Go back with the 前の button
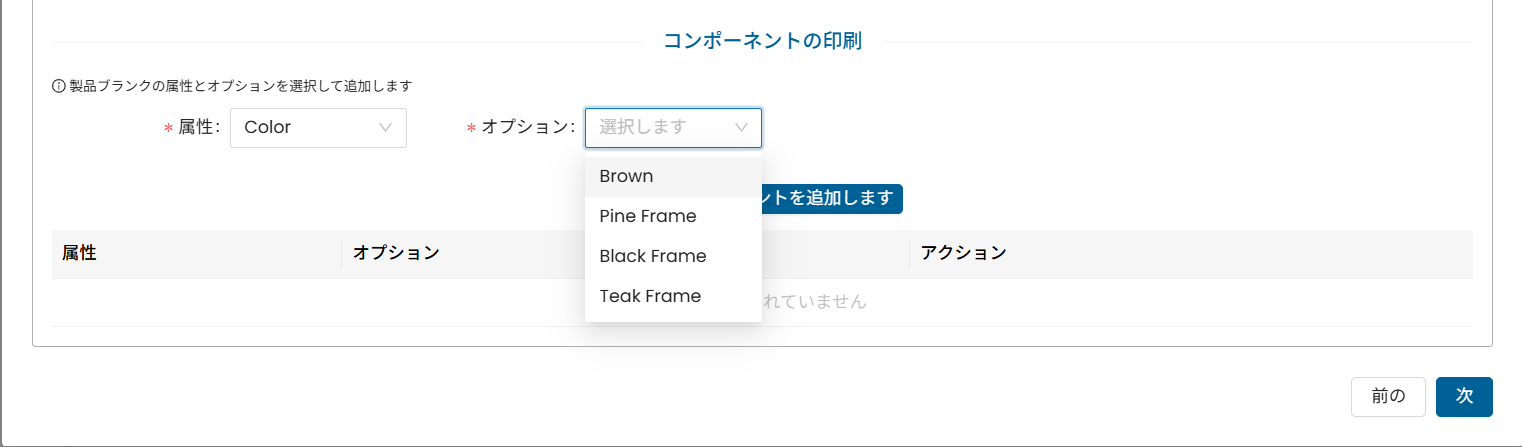 pos(1388,396)
